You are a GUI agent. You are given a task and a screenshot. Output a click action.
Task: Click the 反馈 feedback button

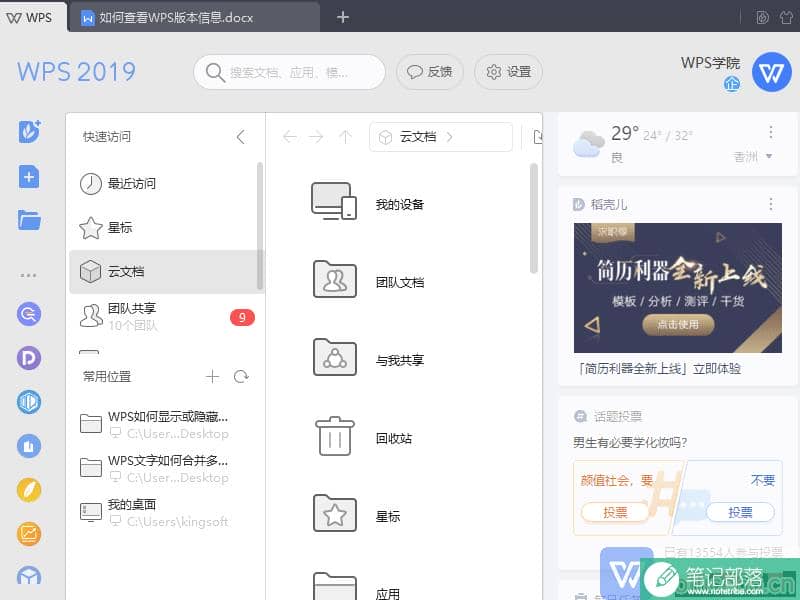(x=430, y=72)
